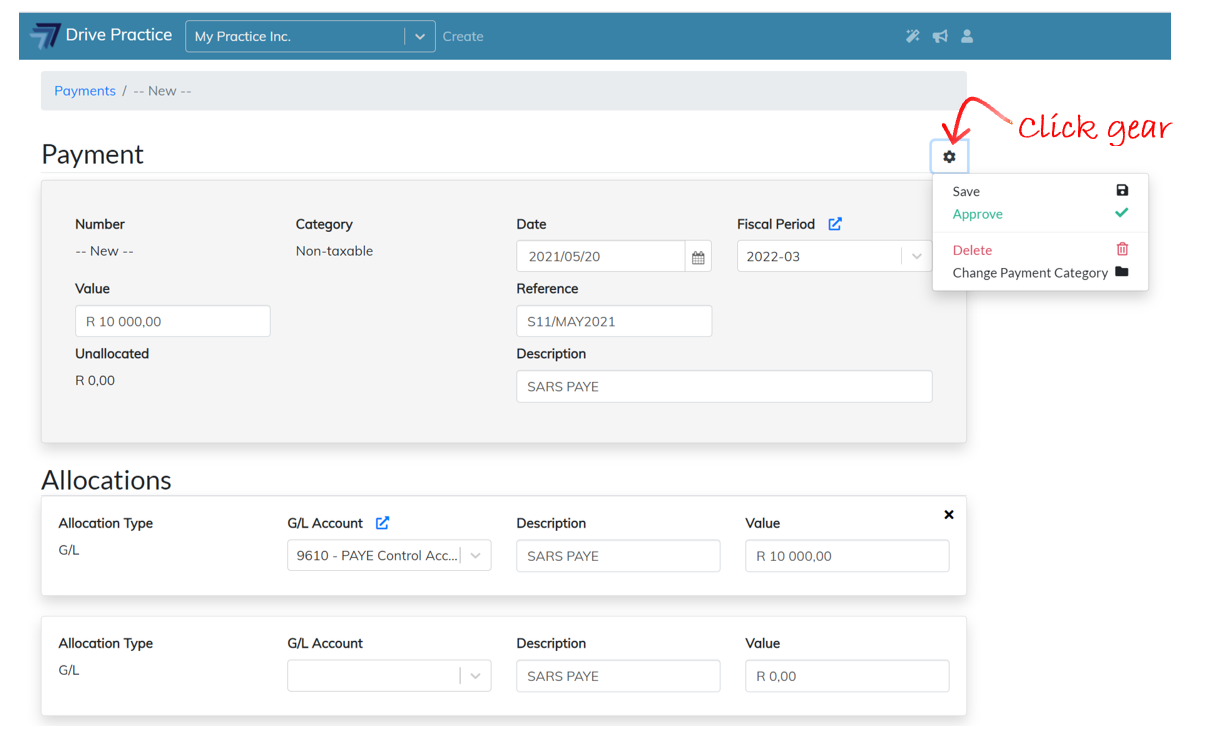Click the gear settings icon
The height and width of the screenshot is (753, 1217).
click(x=949, y=157)
